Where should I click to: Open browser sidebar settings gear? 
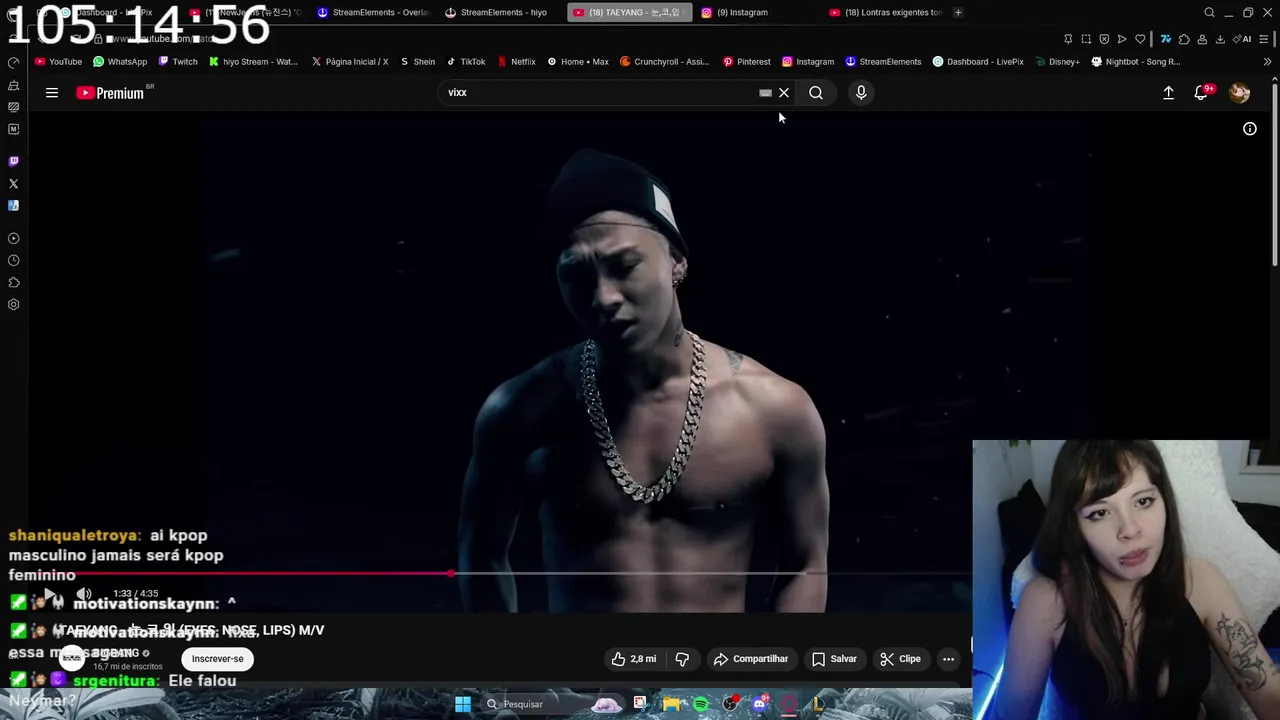[13, 305]
